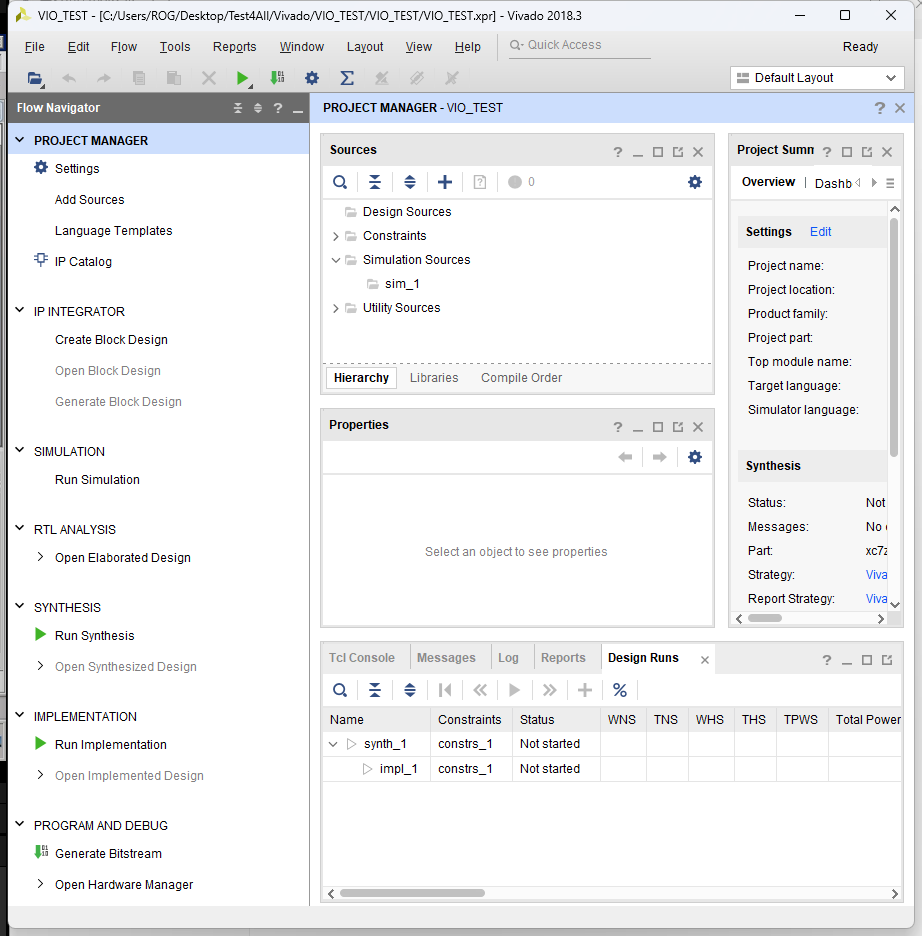Expand all in Sources panel
This screenshot has width=922, height=936.
pyautogui.click(x=410, y=182)
